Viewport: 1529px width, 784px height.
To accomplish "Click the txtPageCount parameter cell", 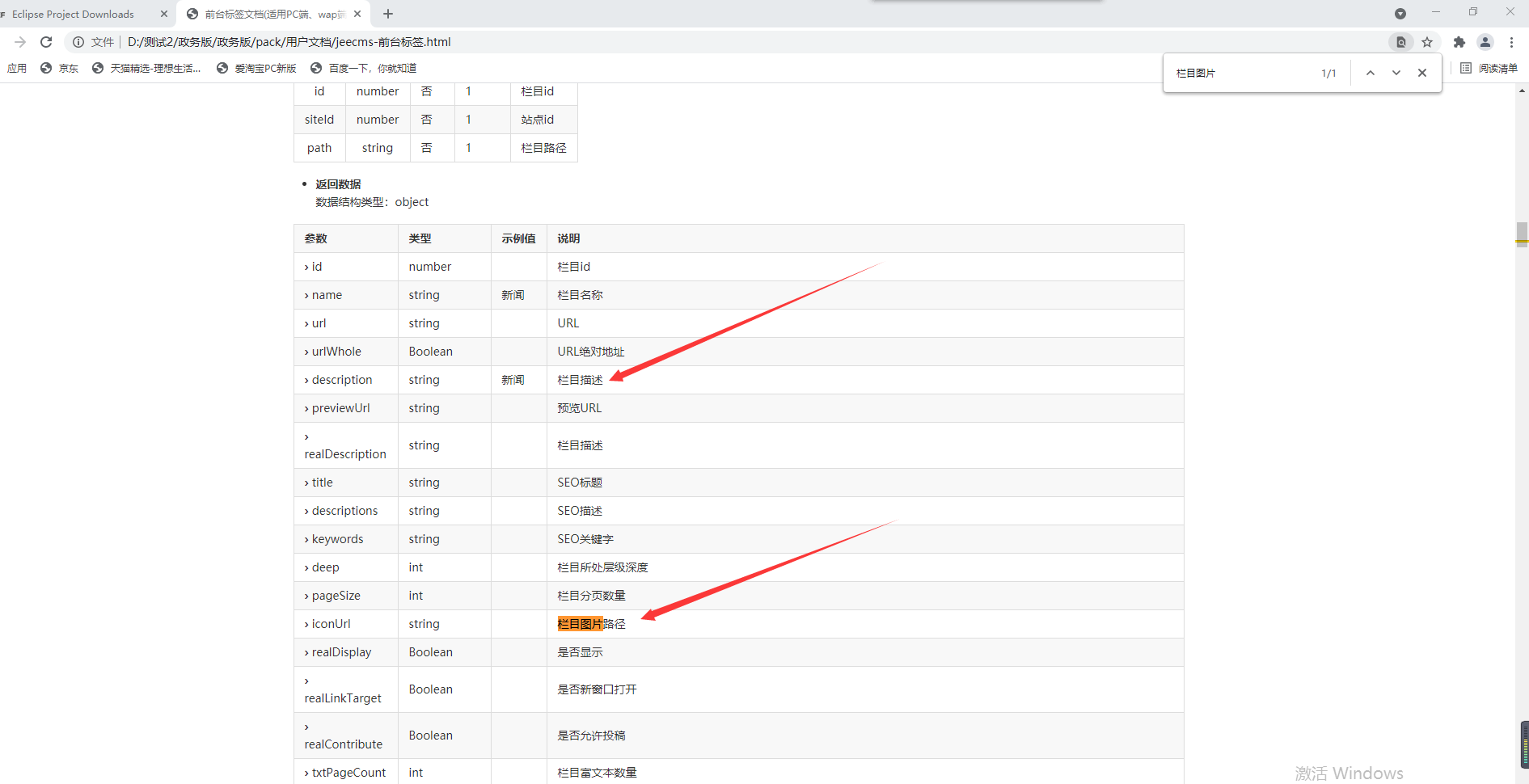I will click(346, 772).
